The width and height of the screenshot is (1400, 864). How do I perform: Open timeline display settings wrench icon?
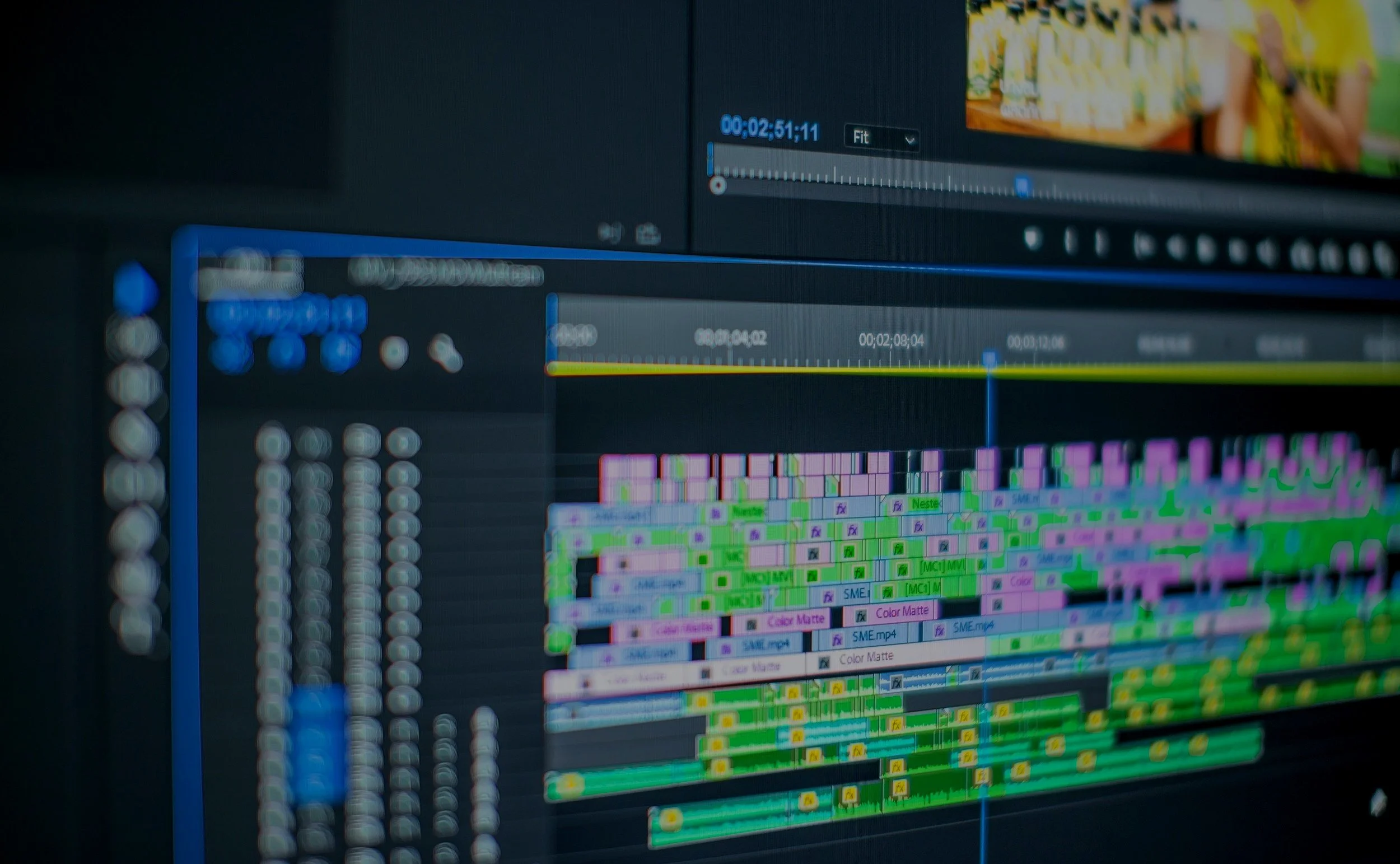click(446, 353)
